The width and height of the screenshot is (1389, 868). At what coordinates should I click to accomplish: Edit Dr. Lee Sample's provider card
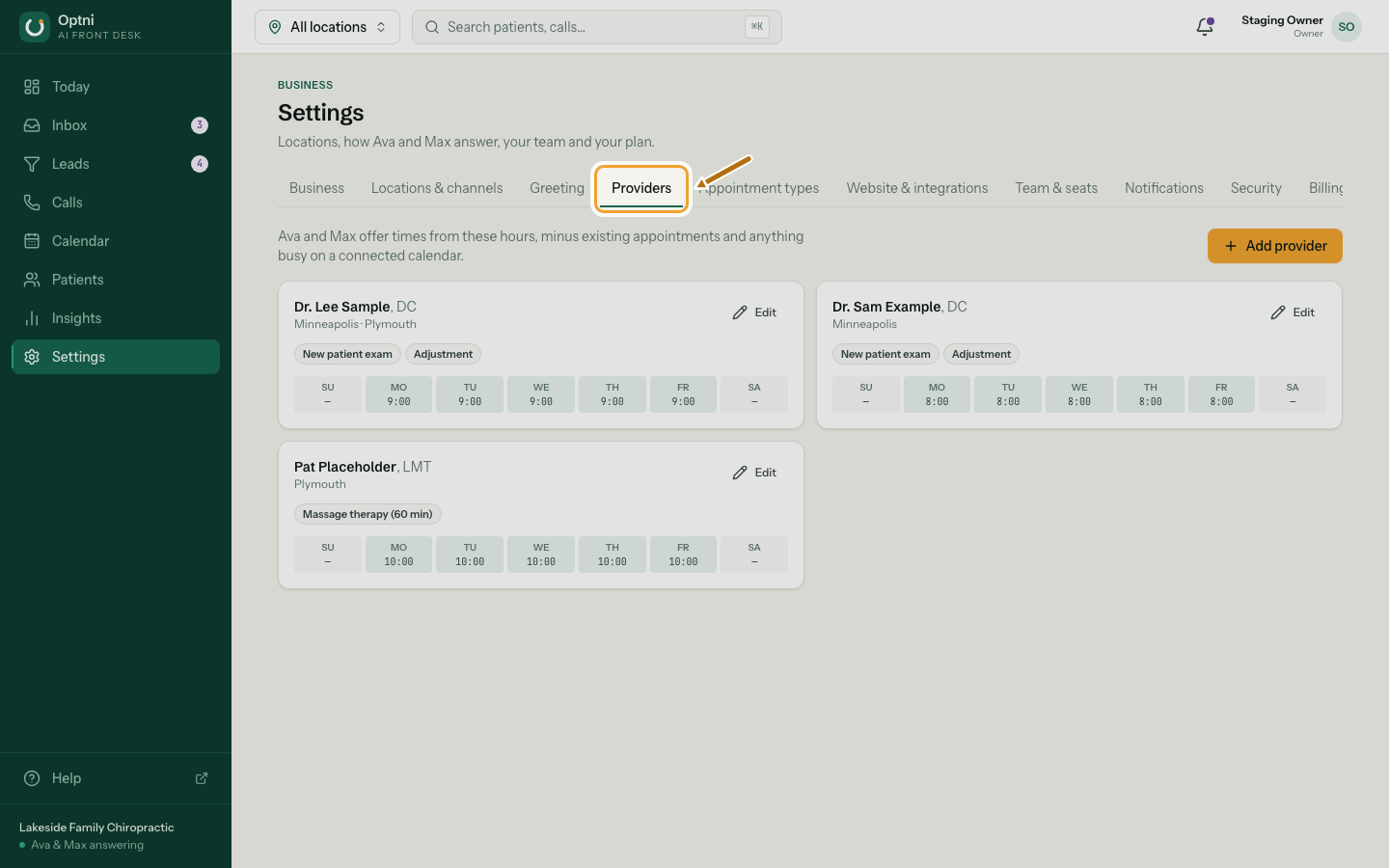(754, 312)
